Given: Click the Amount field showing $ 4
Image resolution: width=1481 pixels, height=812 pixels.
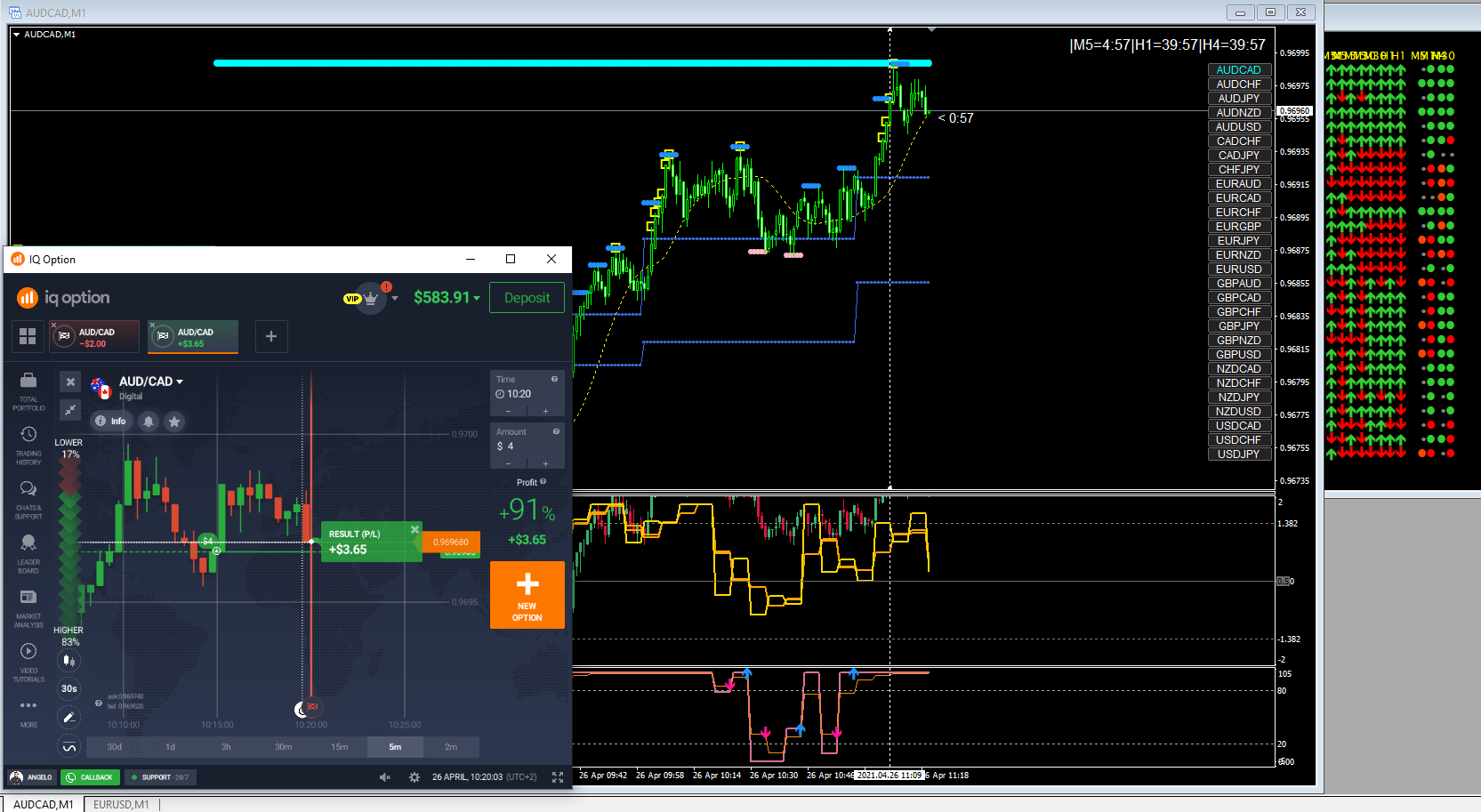Looking at the screenshot, I should pyautogui.click(x=527, y=446).
